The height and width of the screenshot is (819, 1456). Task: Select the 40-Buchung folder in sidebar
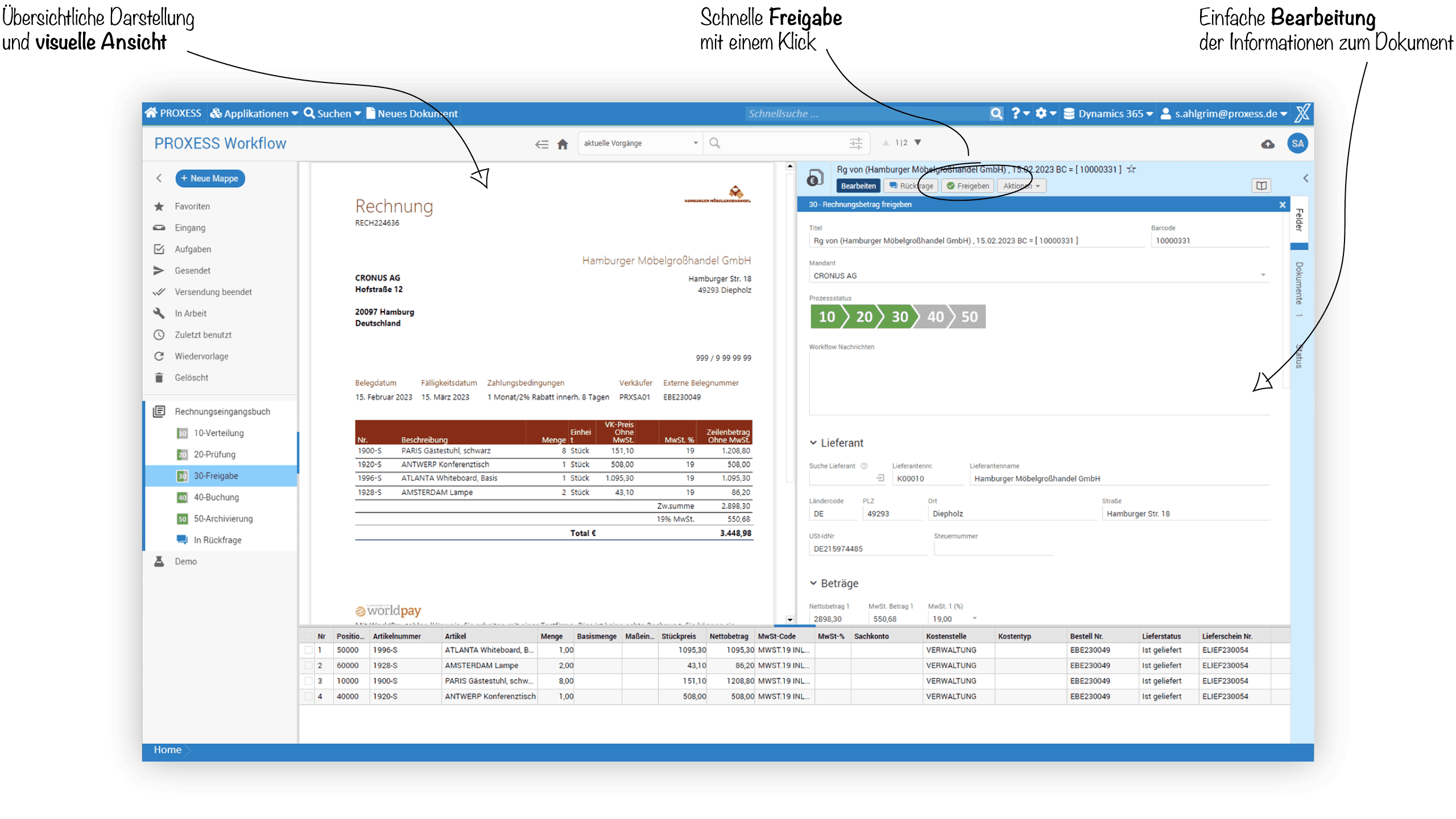coord(216,497)
